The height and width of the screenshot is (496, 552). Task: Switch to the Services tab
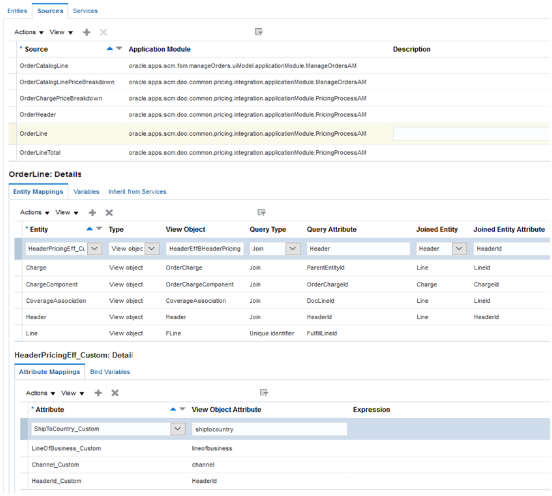click(x=85, y=11)
